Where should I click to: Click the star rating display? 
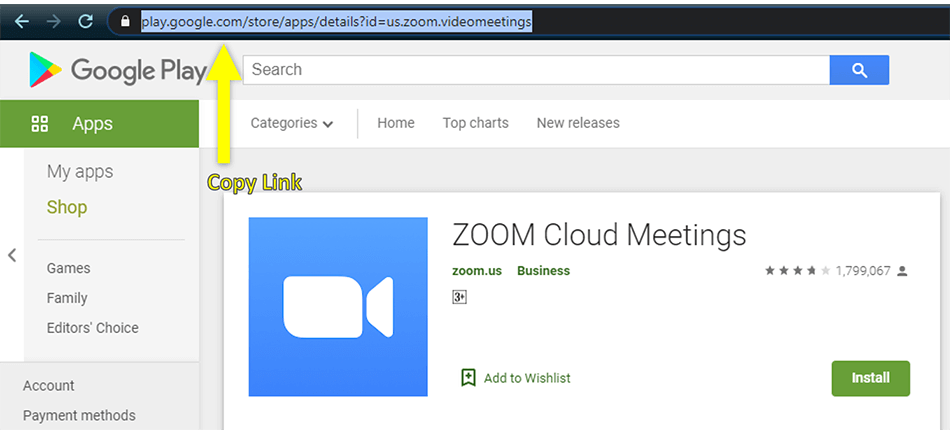[x=797, y=271]
